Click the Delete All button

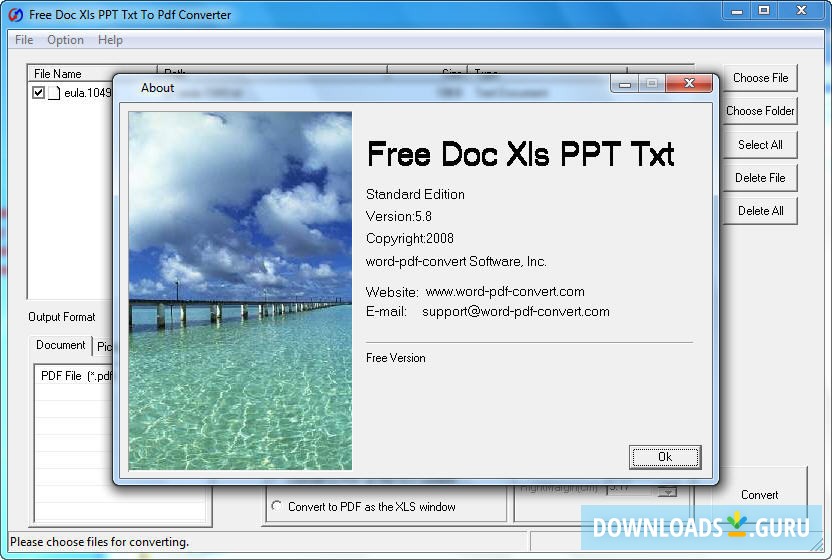click(760, 211)
